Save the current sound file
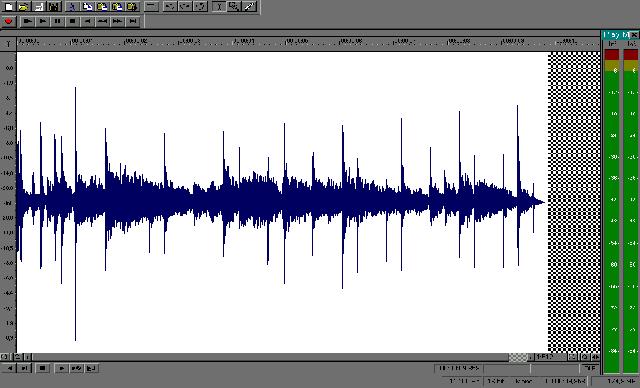 tap(39, 7)
